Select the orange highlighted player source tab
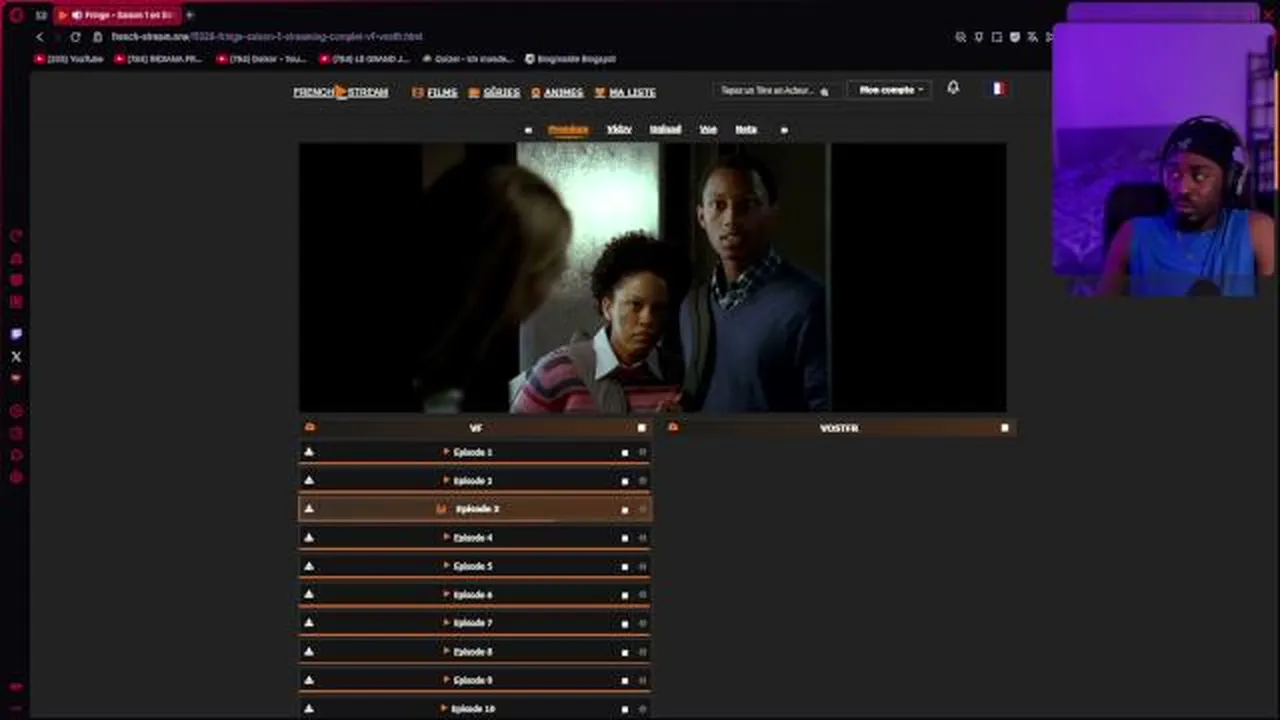Screen dimensions: 1280x720 click(x=568, y=129)
